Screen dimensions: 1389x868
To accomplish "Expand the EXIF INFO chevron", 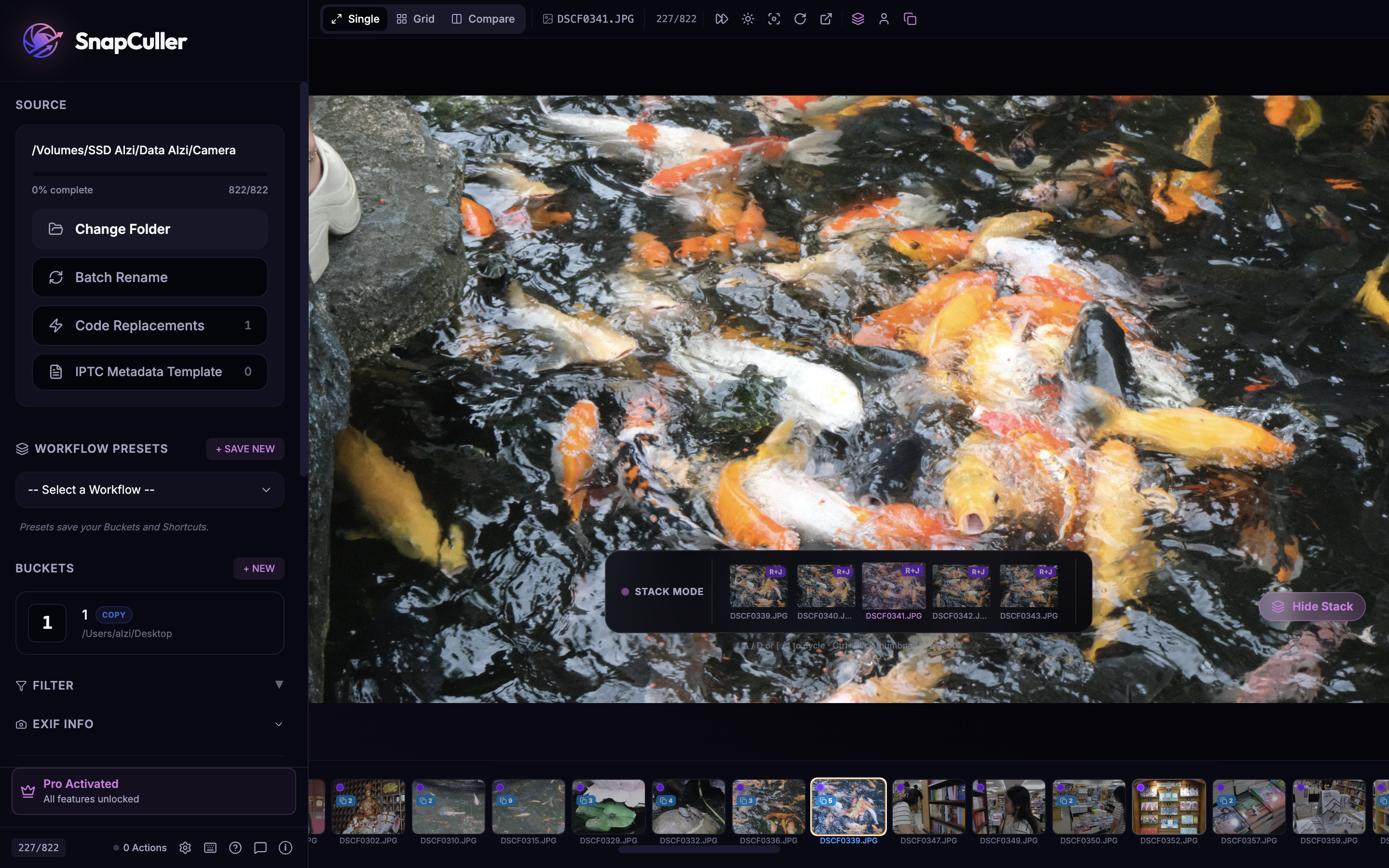I will 279,724.
